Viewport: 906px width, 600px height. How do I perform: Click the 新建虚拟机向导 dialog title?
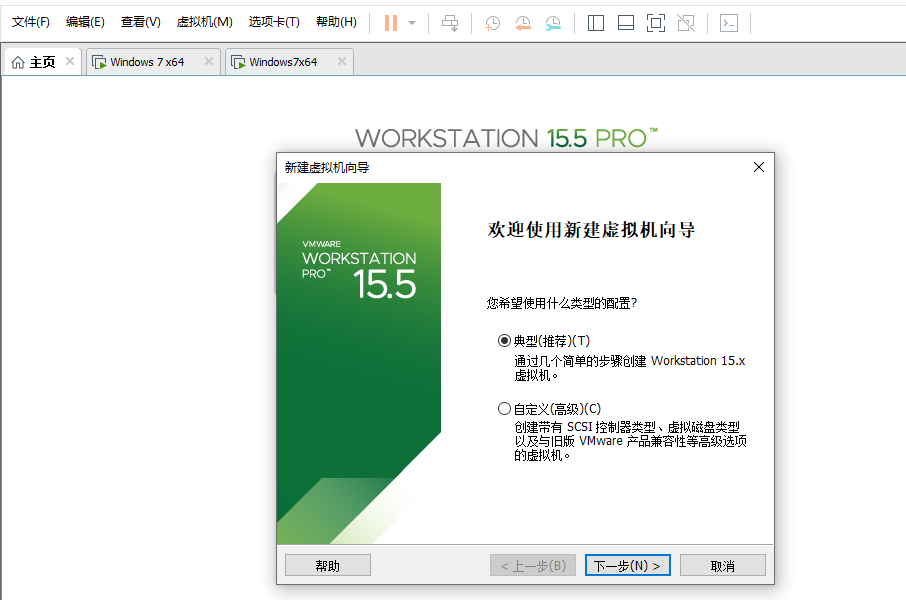326,168
